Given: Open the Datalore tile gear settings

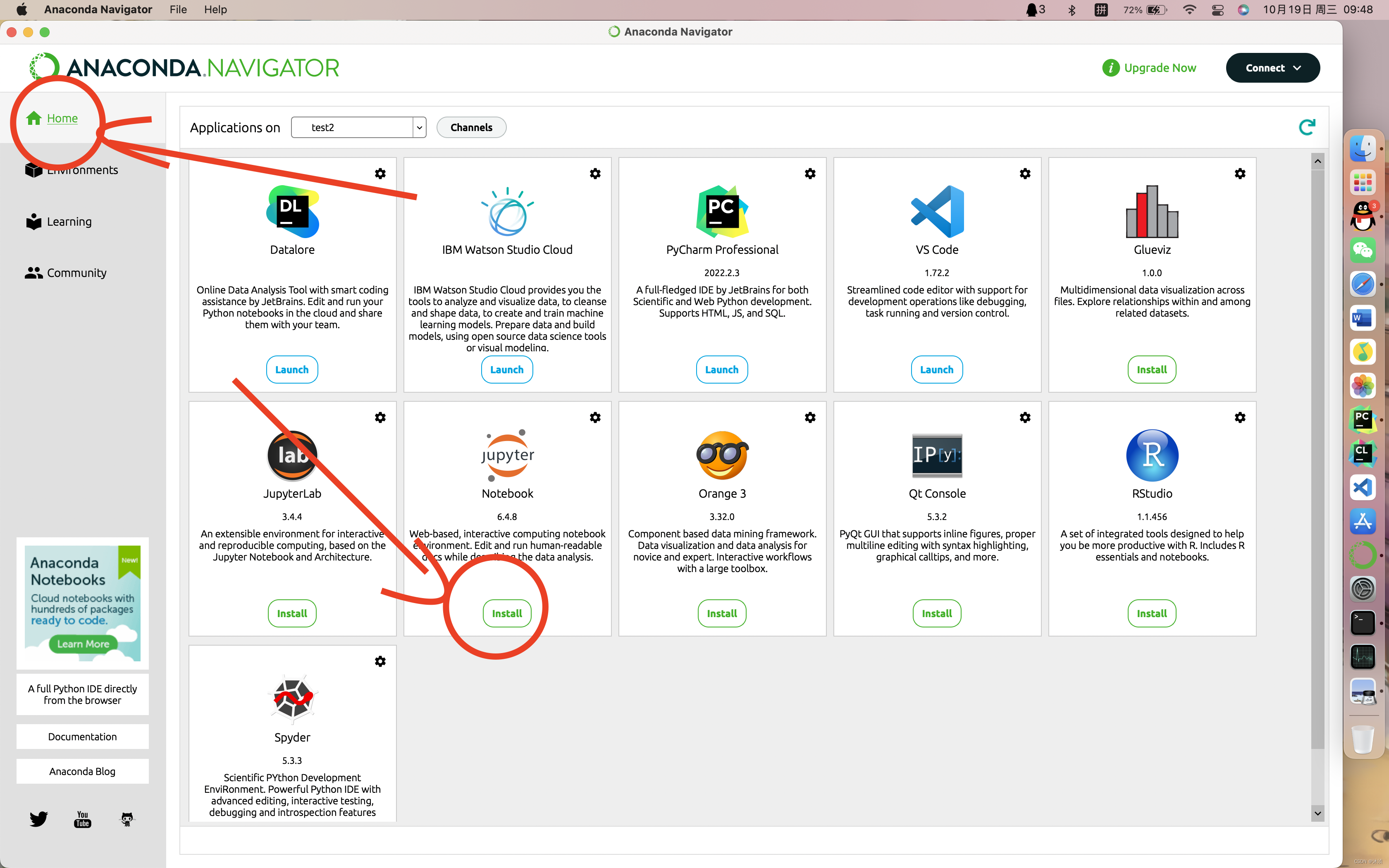Looking at the screenshot, I should [380, 173].
